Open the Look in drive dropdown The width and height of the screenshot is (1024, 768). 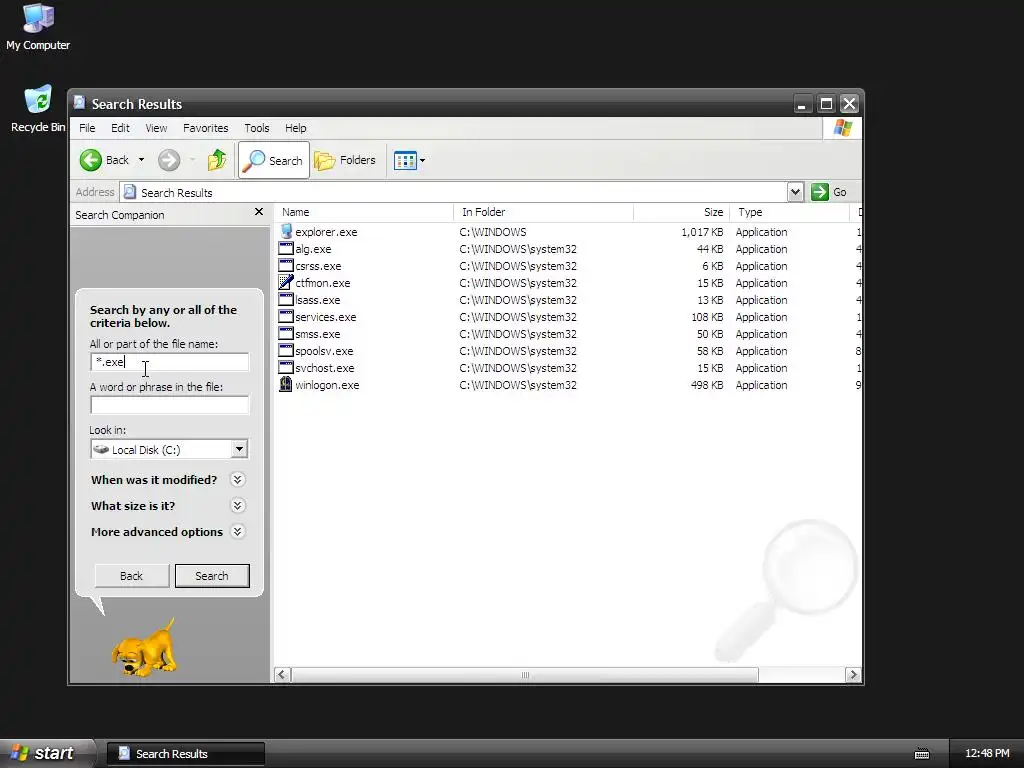239,449
